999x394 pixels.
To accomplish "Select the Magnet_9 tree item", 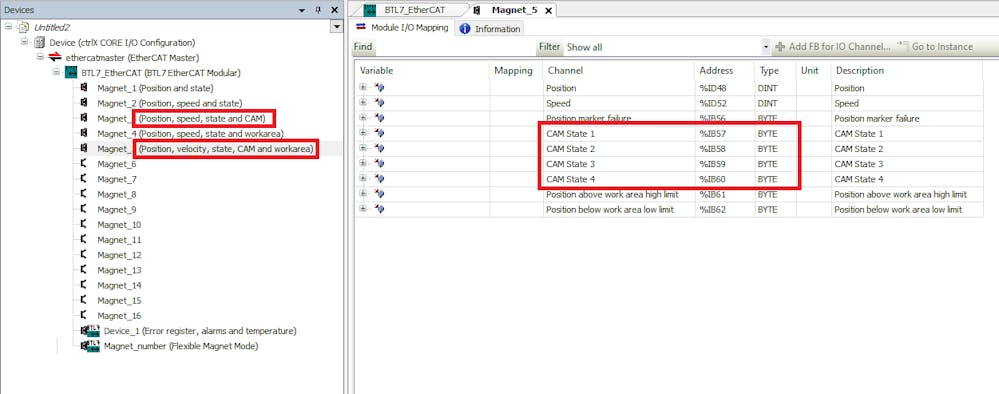I will 117,210.
